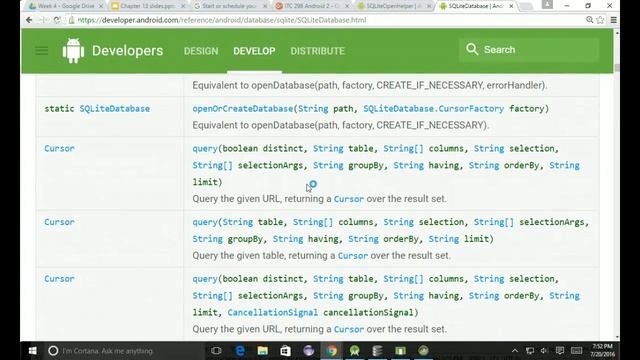
Task: Open Cursor link in 'Query the given table' description
Action: tap(353, 256)
